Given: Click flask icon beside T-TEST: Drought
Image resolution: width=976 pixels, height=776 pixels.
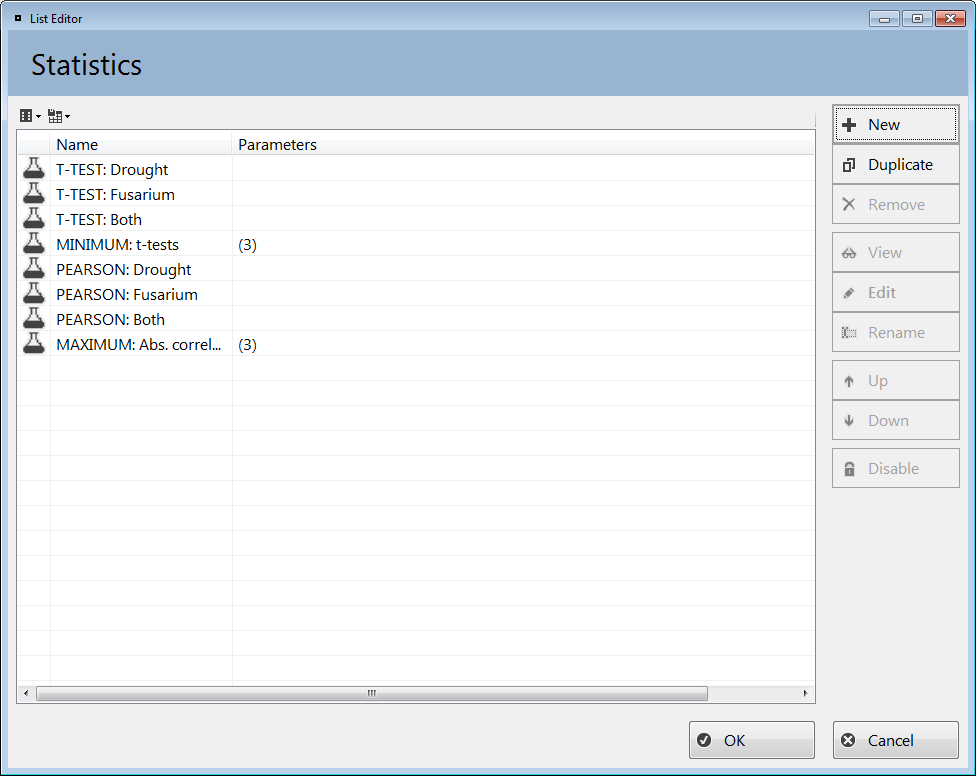Looking at the screenshot, I should (34, 169).
